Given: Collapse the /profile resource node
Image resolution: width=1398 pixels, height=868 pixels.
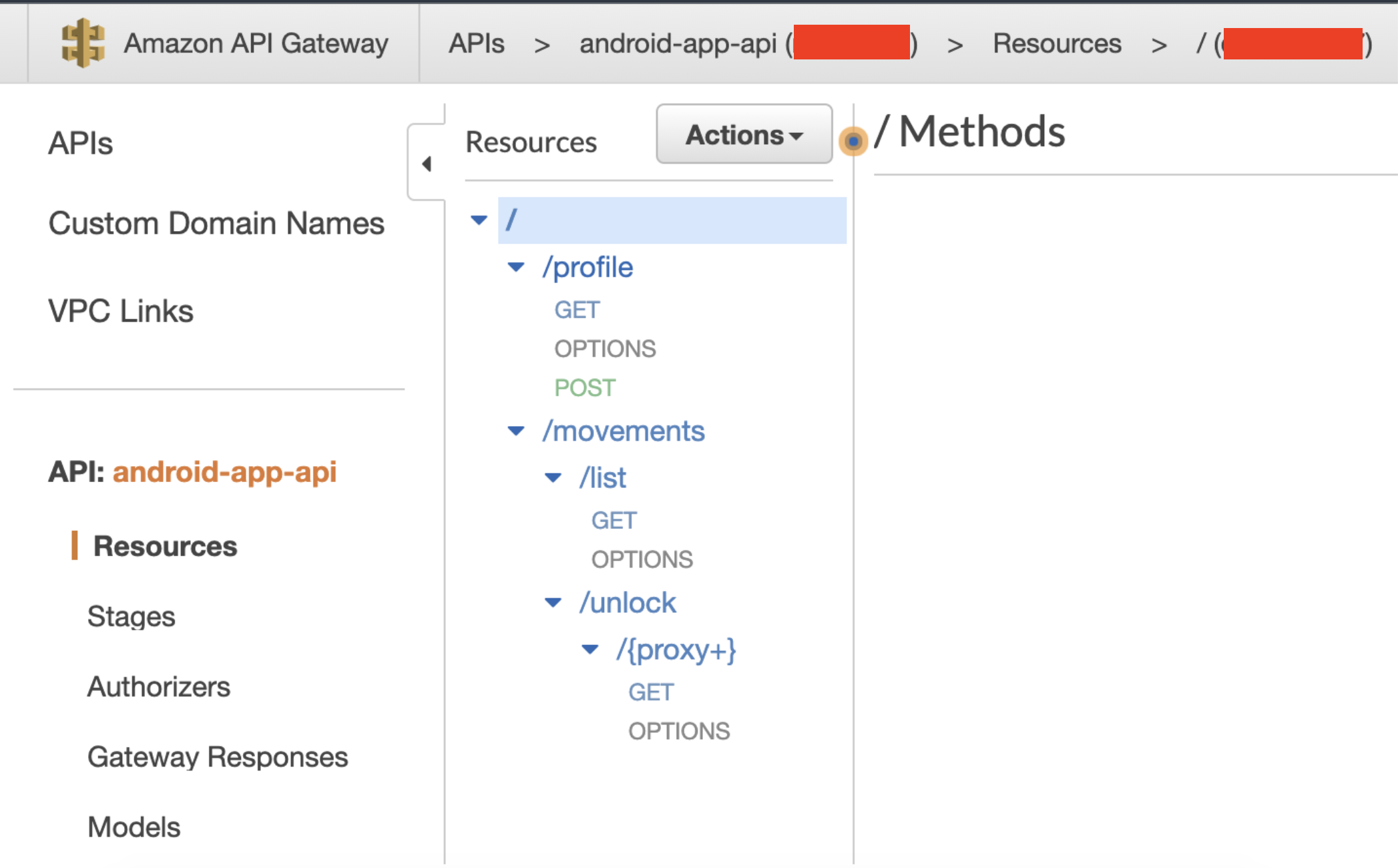Looking at the screenshot, I should pyautogui.click(x=516, y=267).
